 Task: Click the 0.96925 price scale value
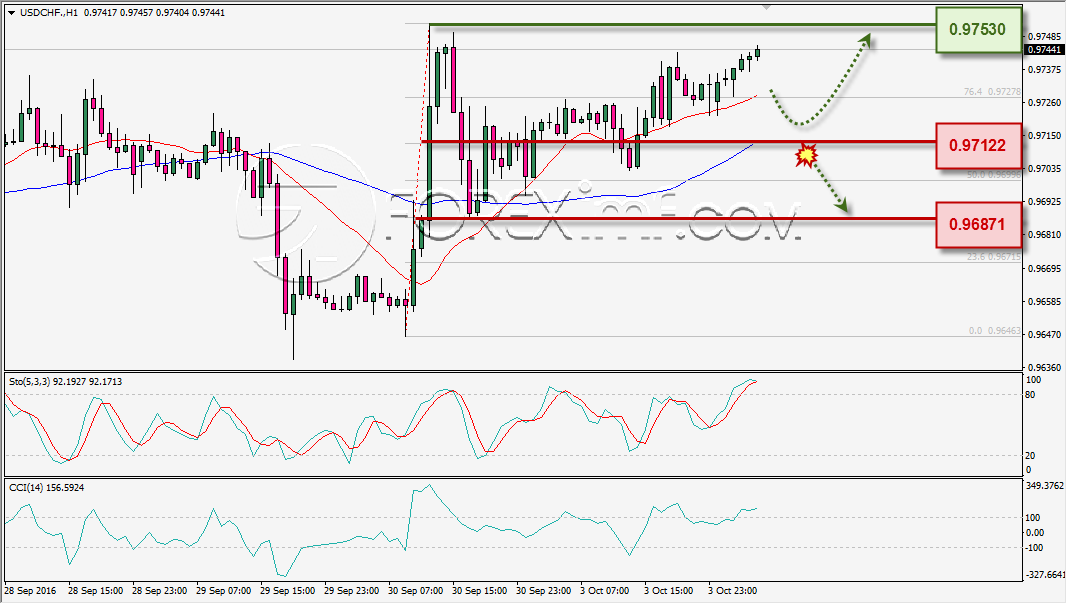[x=1044, y=202]
